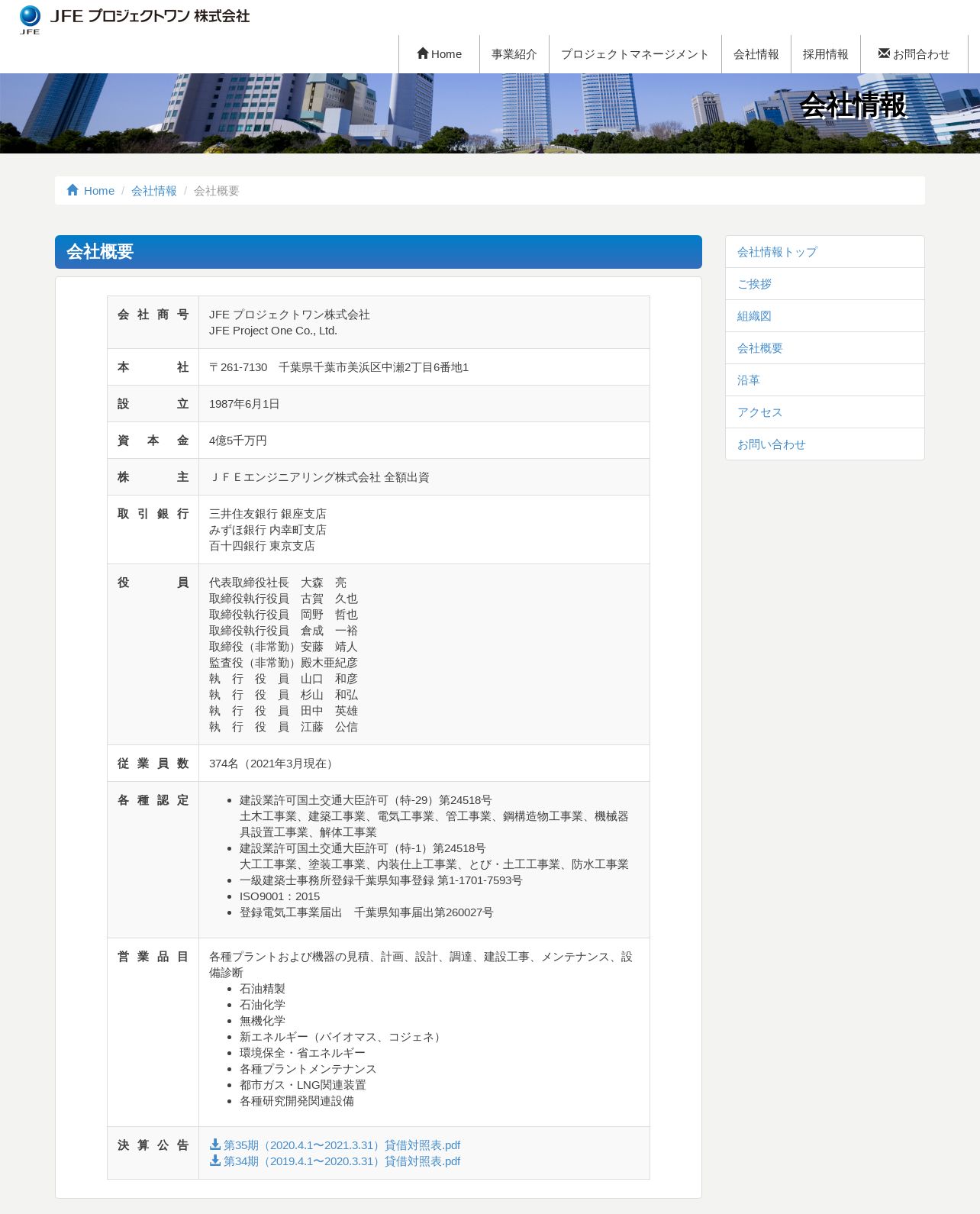Click 監査役（非常勤）殿木亜紀彦 line
This screenshot has height=1214, width=980.
pos(283,663)
